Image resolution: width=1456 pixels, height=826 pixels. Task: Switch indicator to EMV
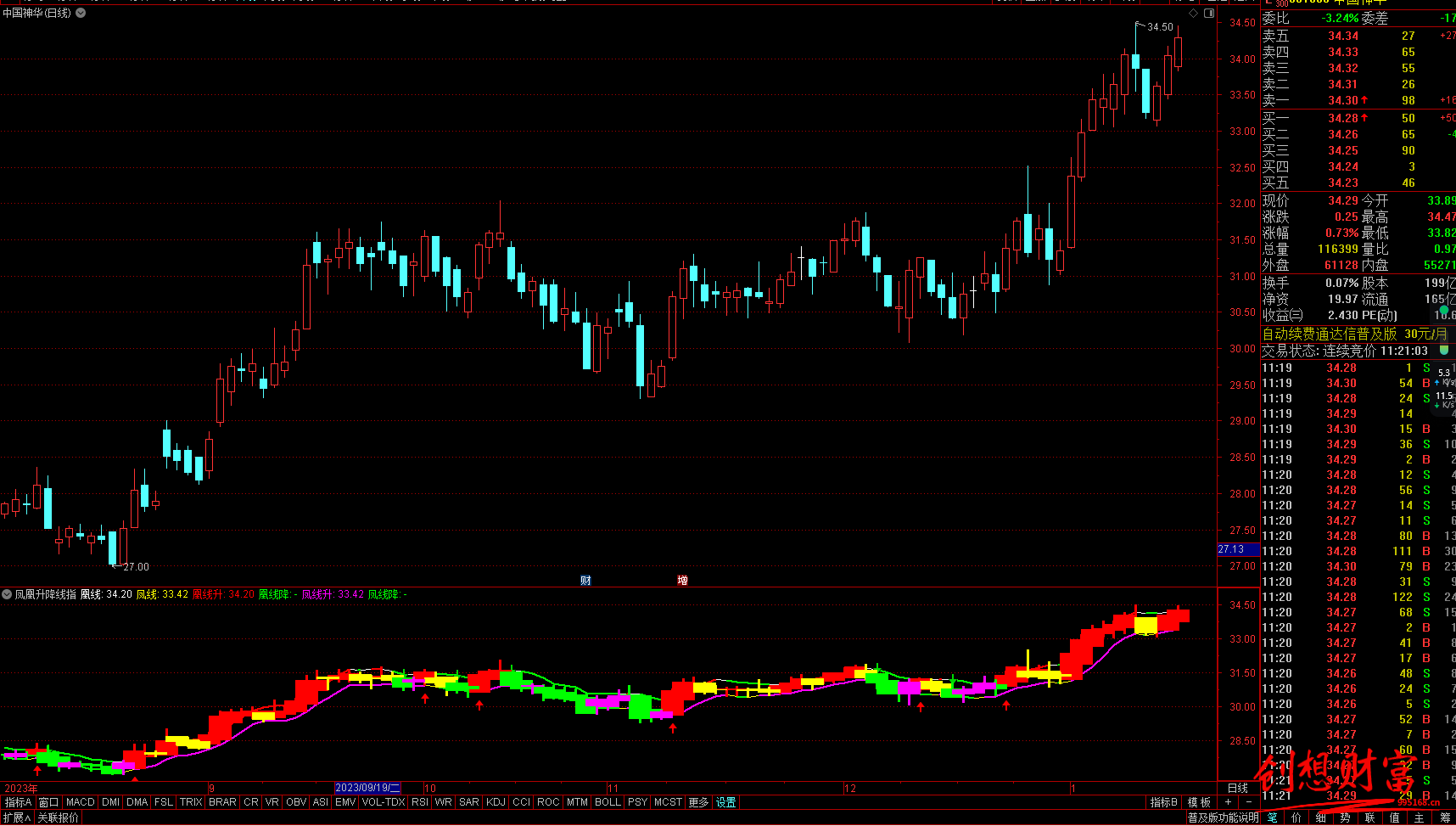[345, 802]
